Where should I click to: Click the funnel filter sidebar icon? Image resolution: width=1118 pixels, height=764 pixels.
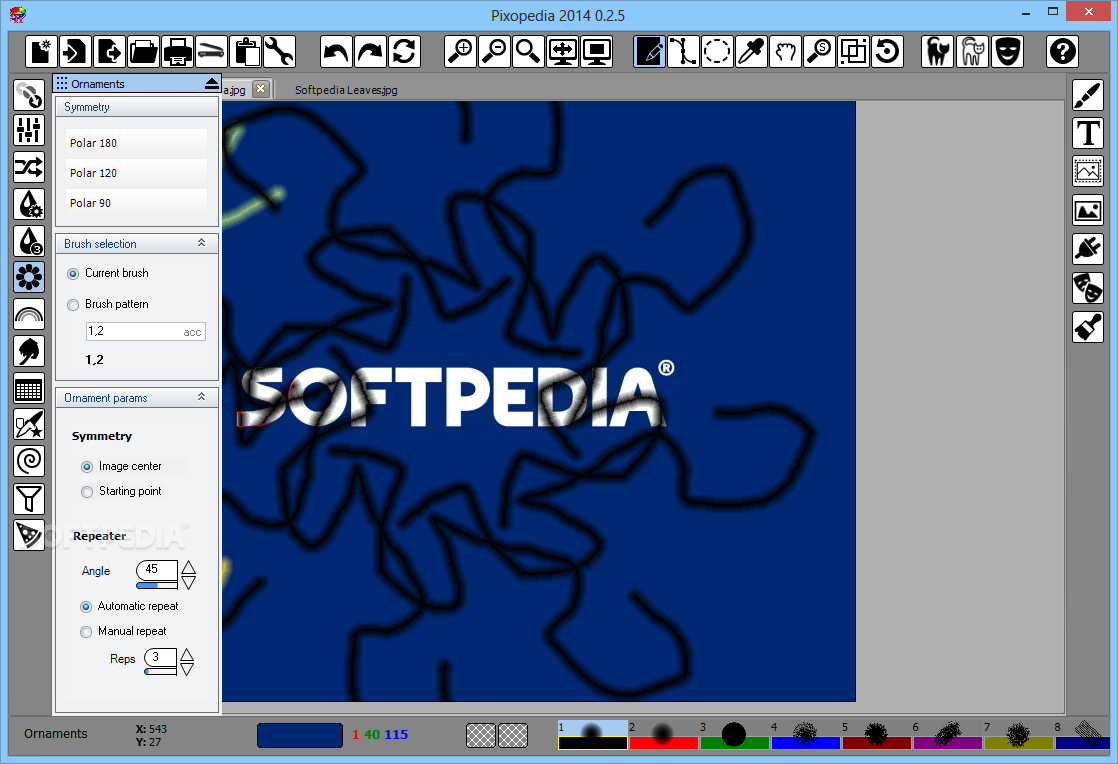(x=29, y=498)
